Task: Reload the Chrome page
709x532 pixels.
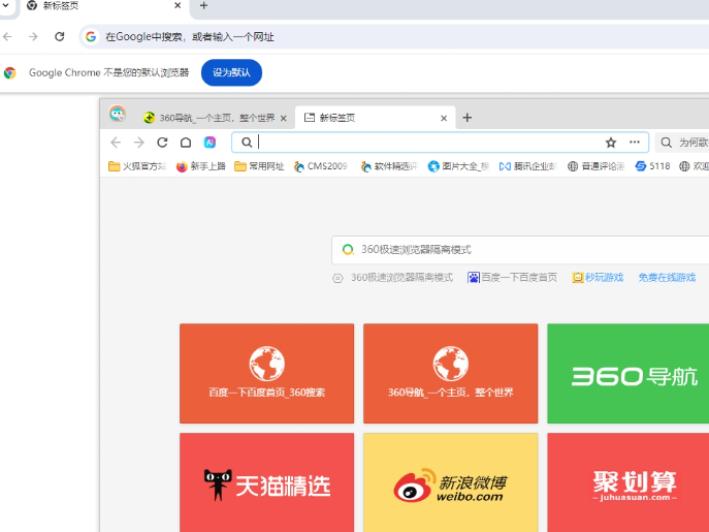Action: tap(59, 37)
